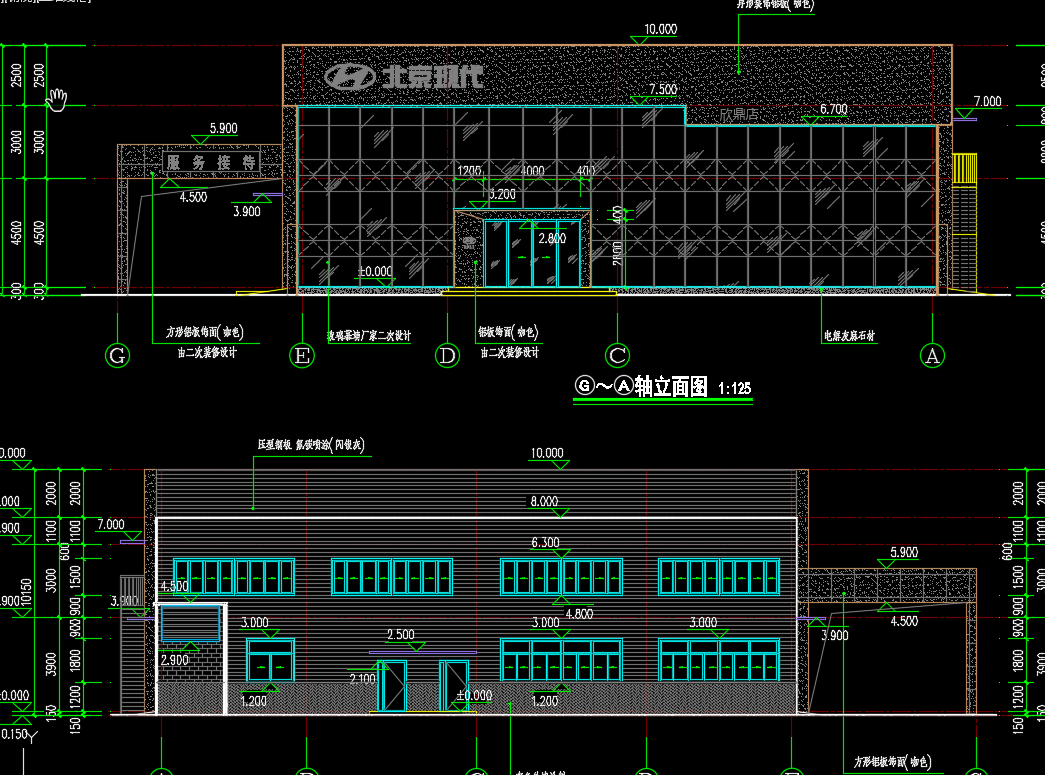
Task: Select the 北京现代 signage text on the facade
Action: (433, 77)
